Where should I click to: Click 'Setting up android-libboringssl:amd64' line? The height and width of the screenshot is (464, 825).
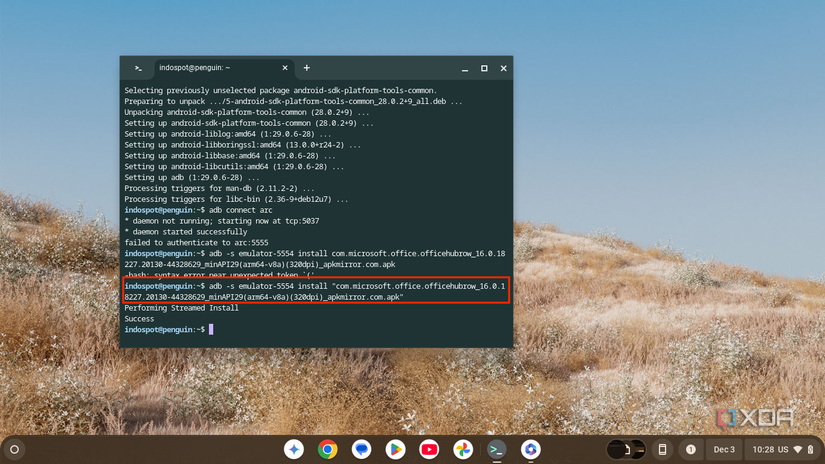click(243, 145)
